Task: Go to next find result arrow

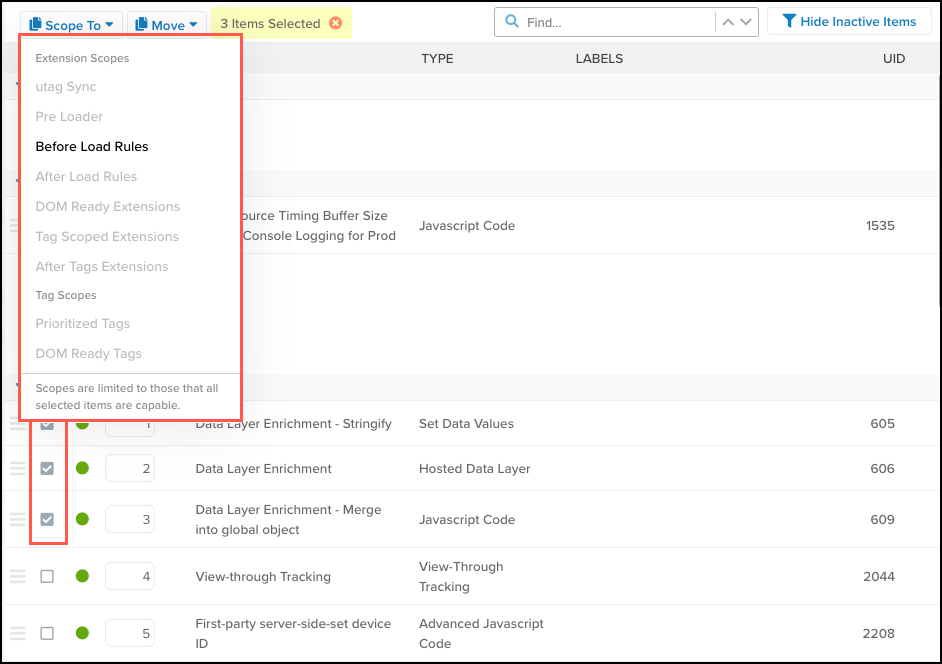Action: coord(746,22)
